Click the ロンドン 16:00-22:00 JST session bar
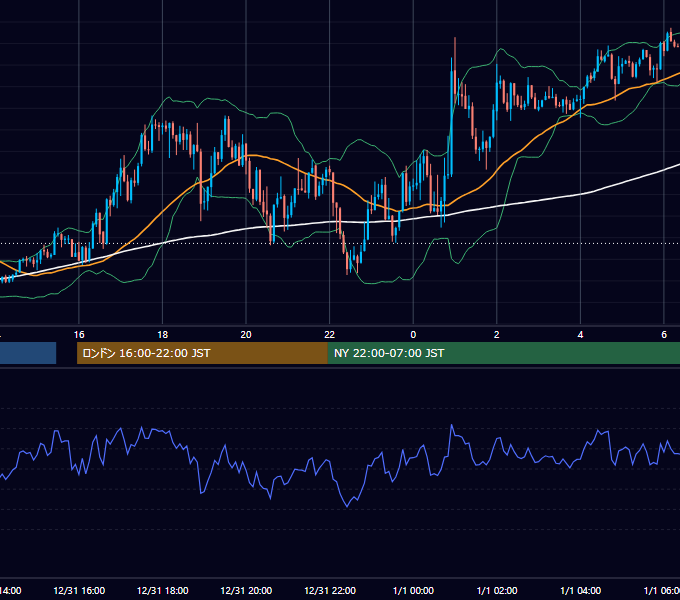 (x=202, y=353)
